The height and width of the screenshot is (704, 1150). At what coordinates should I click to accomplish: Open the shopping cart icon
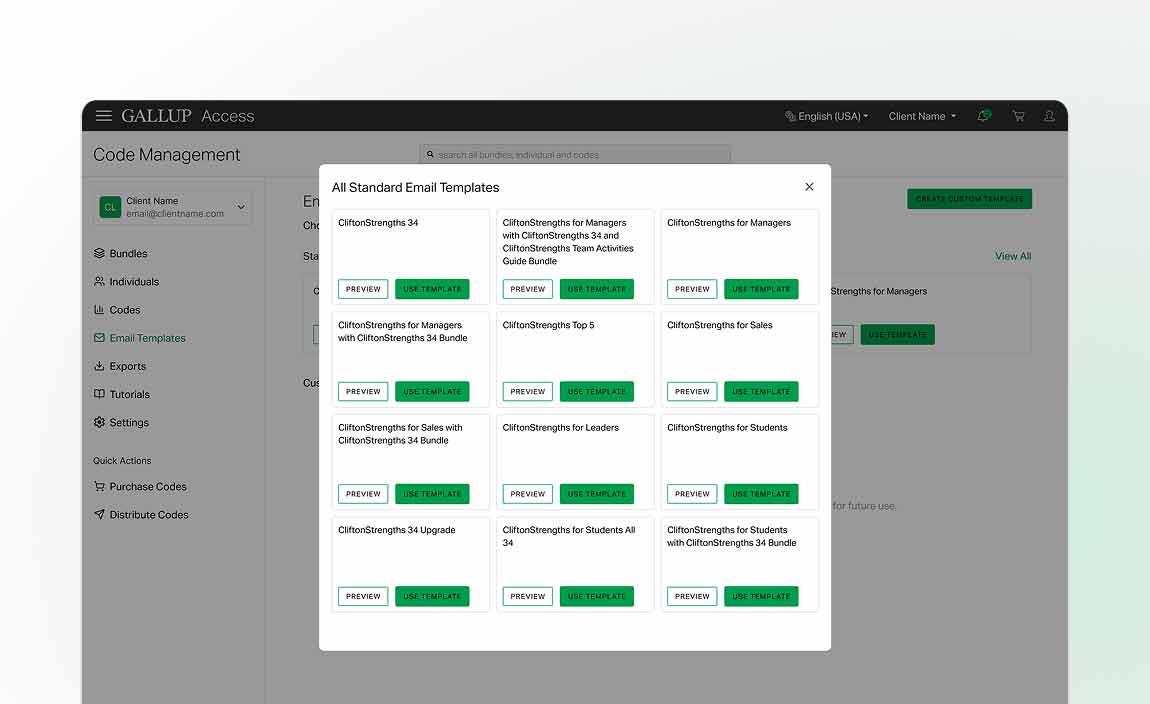click(1019, 116)
